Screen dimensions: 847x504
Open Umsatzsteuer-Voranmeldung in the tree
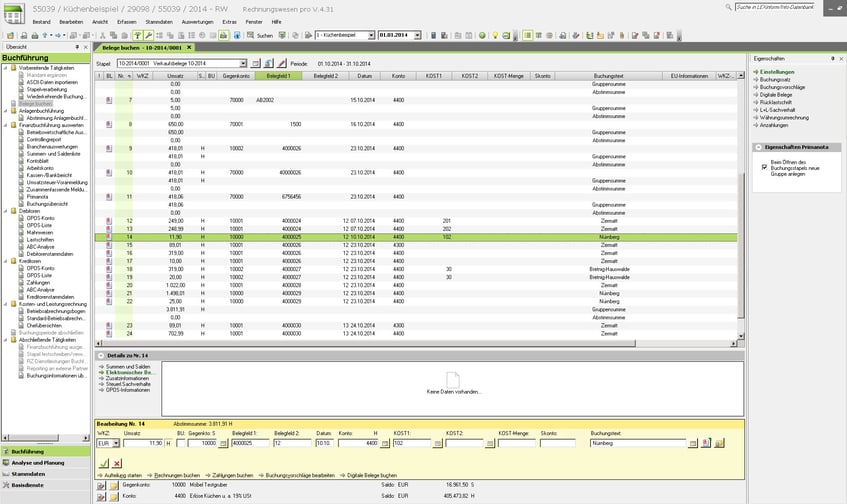[x=57, y=183]
